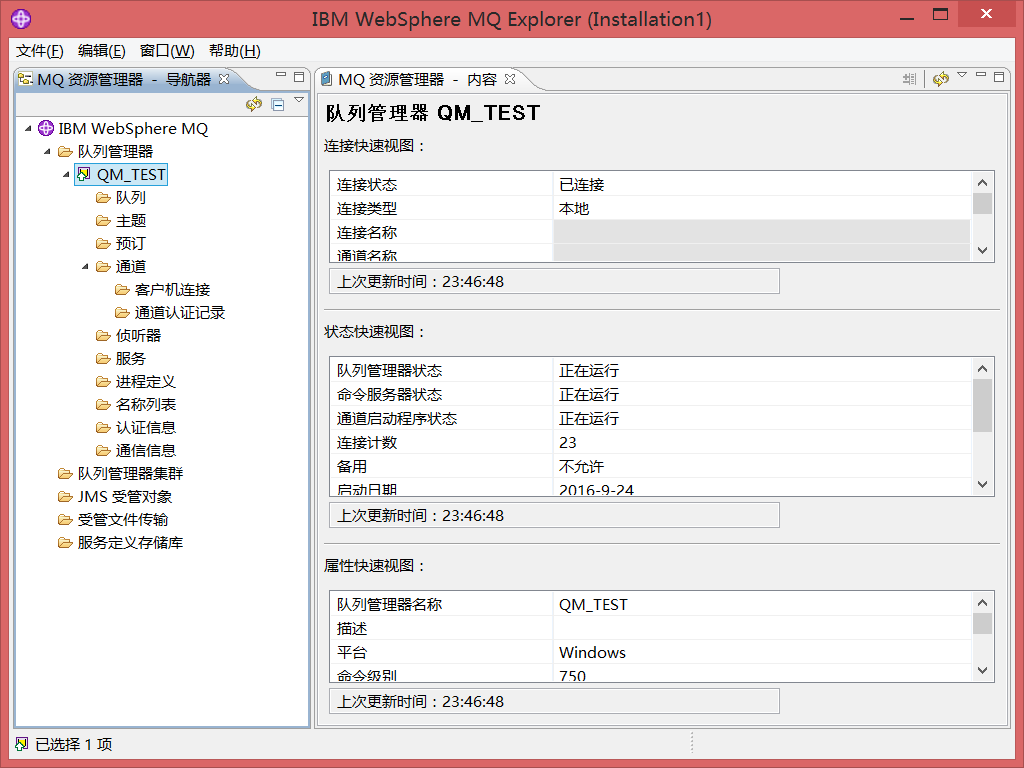Click the 平台 value Windows
This screenshot has width=1024, height=768.
tap(592, 652)
